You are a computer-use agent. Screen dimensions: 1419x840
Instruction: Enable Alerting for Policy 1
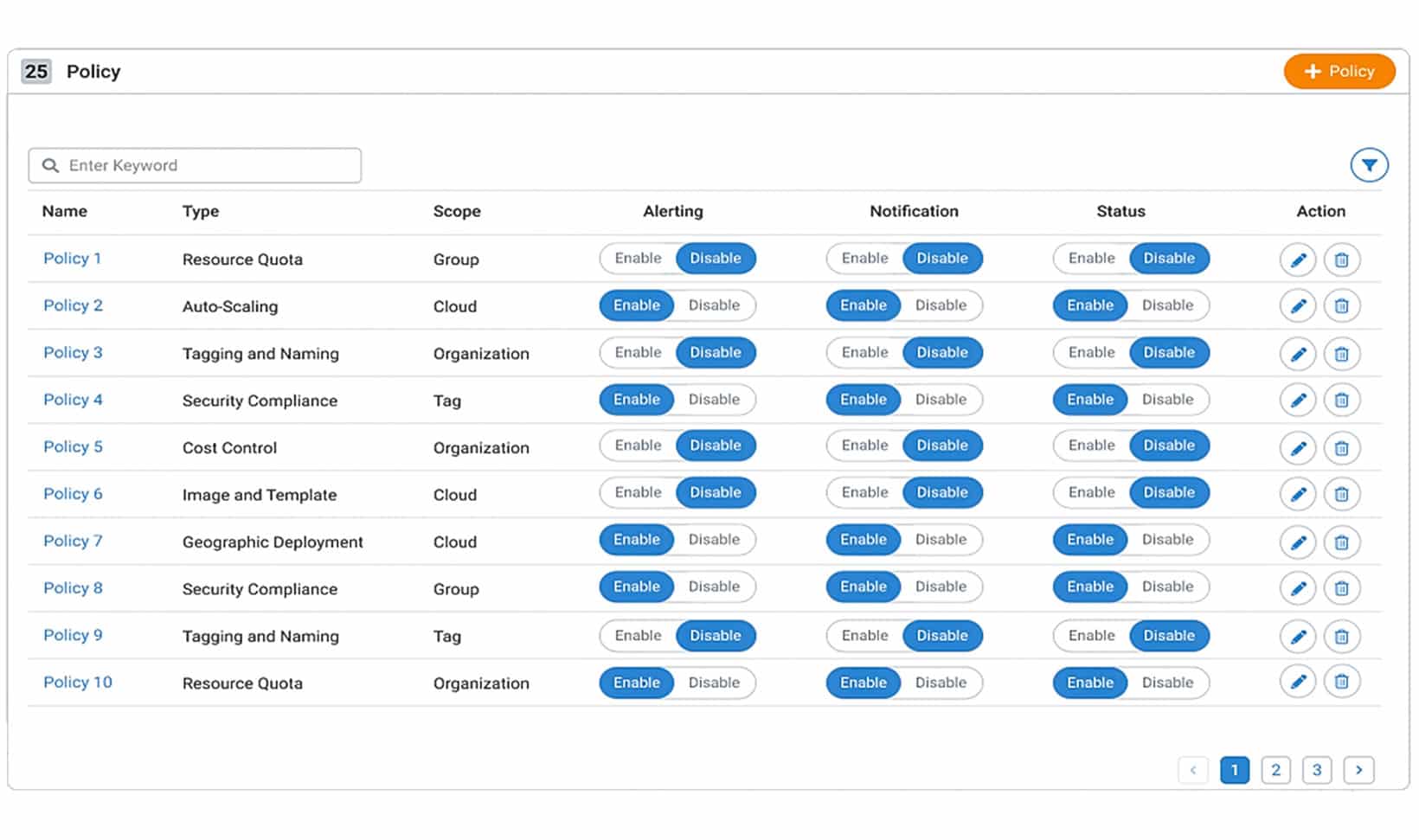click(x=638, y=259)
